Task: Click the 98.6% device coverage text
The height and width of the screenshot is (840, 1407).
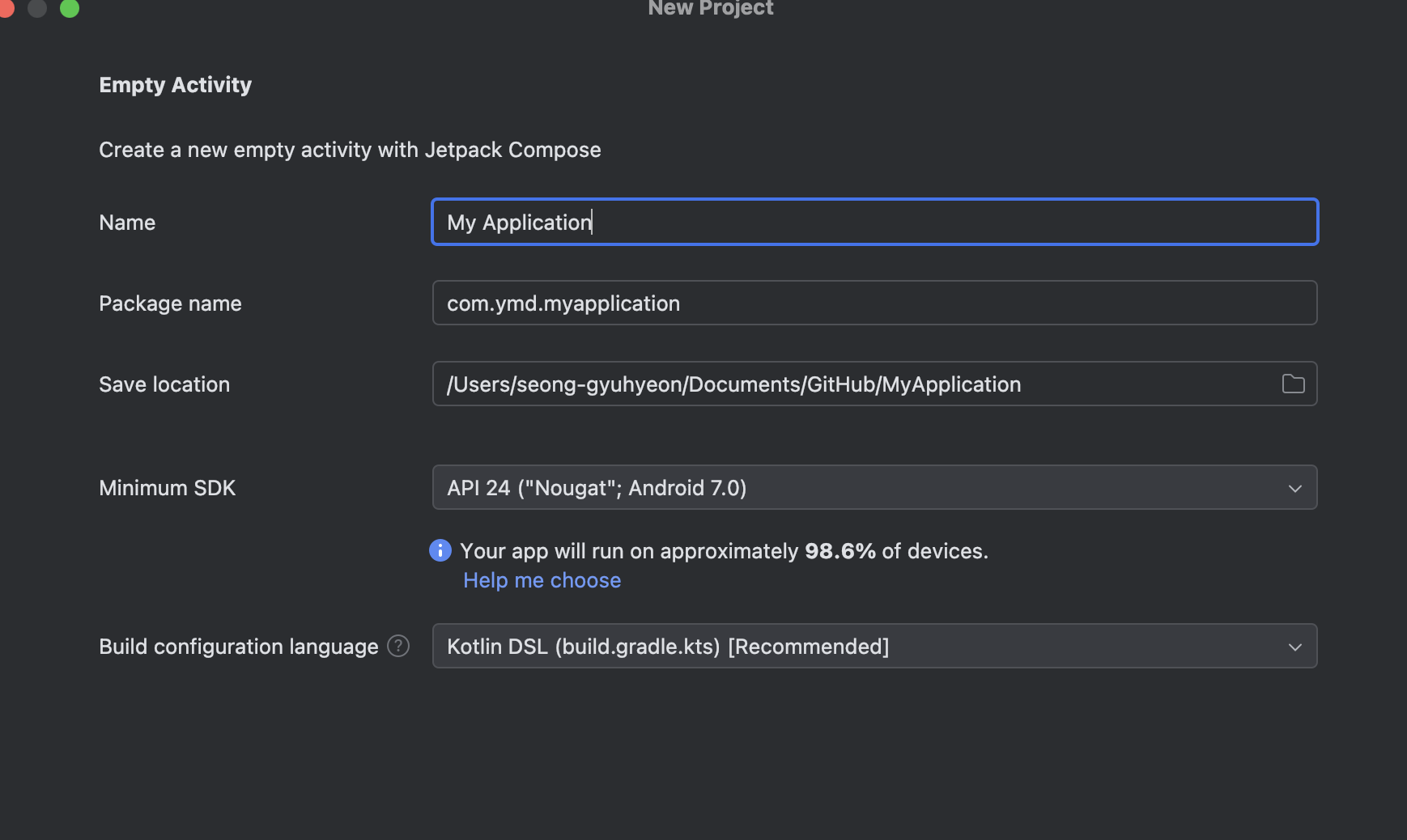Action: point(840,551)
